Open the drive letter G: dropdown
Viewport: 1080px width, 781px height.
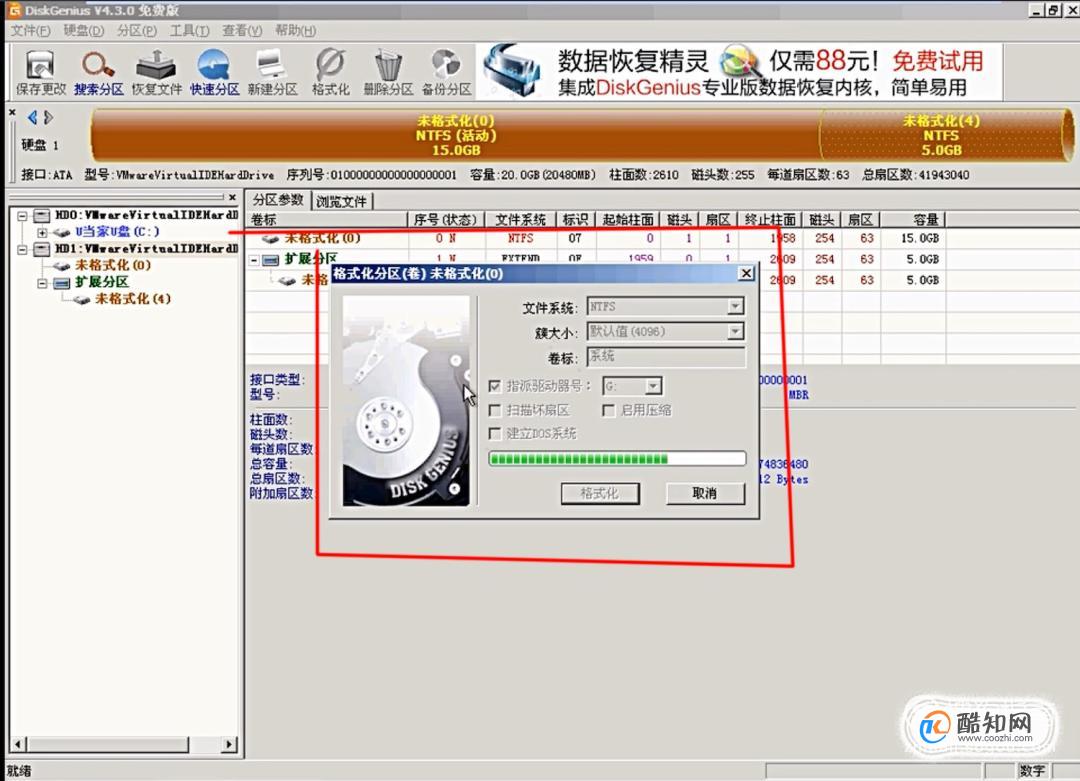point(654,386)
